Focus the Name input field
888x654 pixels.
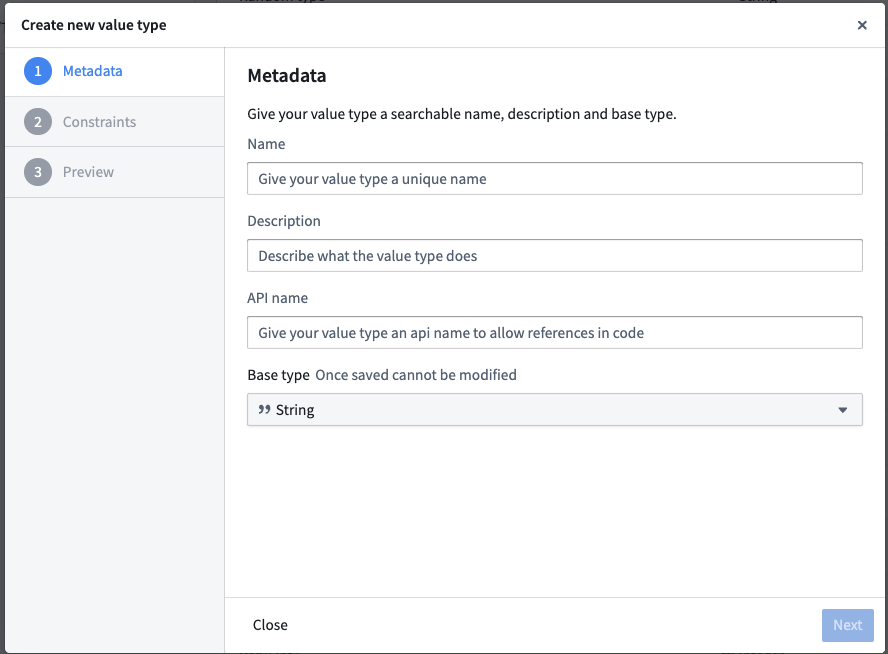tap(554, 179)
